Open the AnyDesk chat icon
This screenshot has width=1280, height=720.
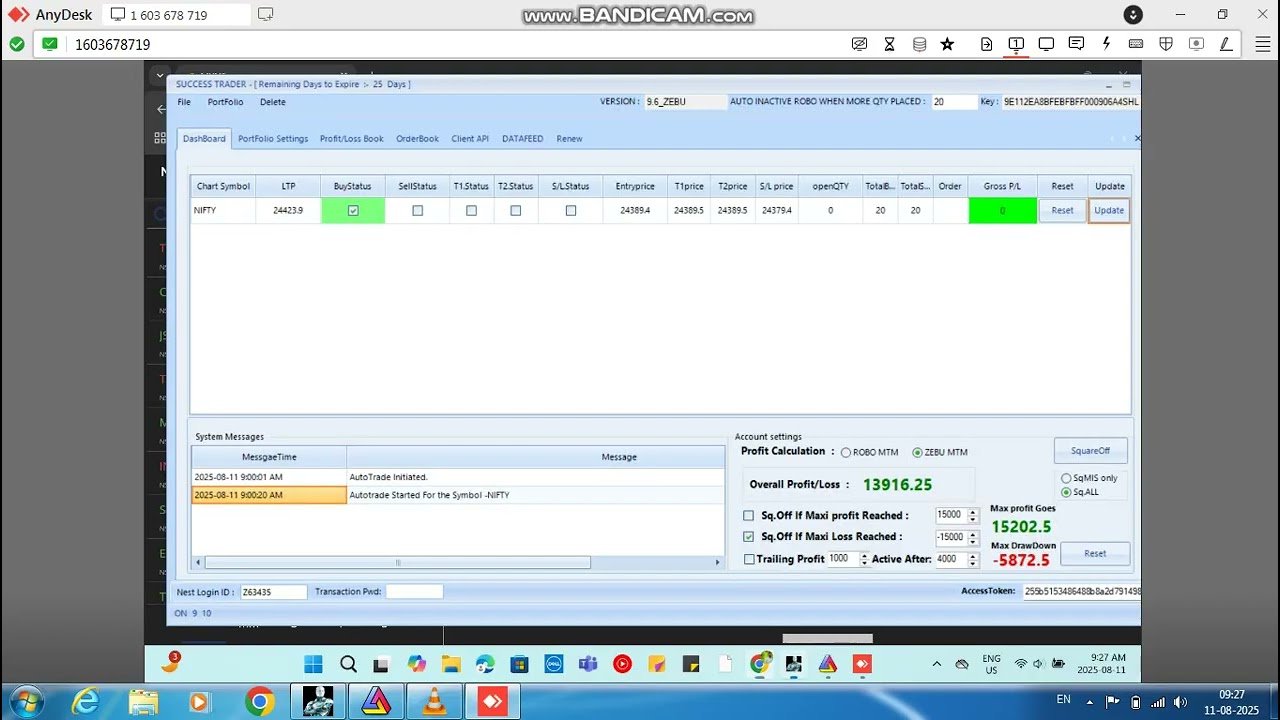[x=1076, y=44]
